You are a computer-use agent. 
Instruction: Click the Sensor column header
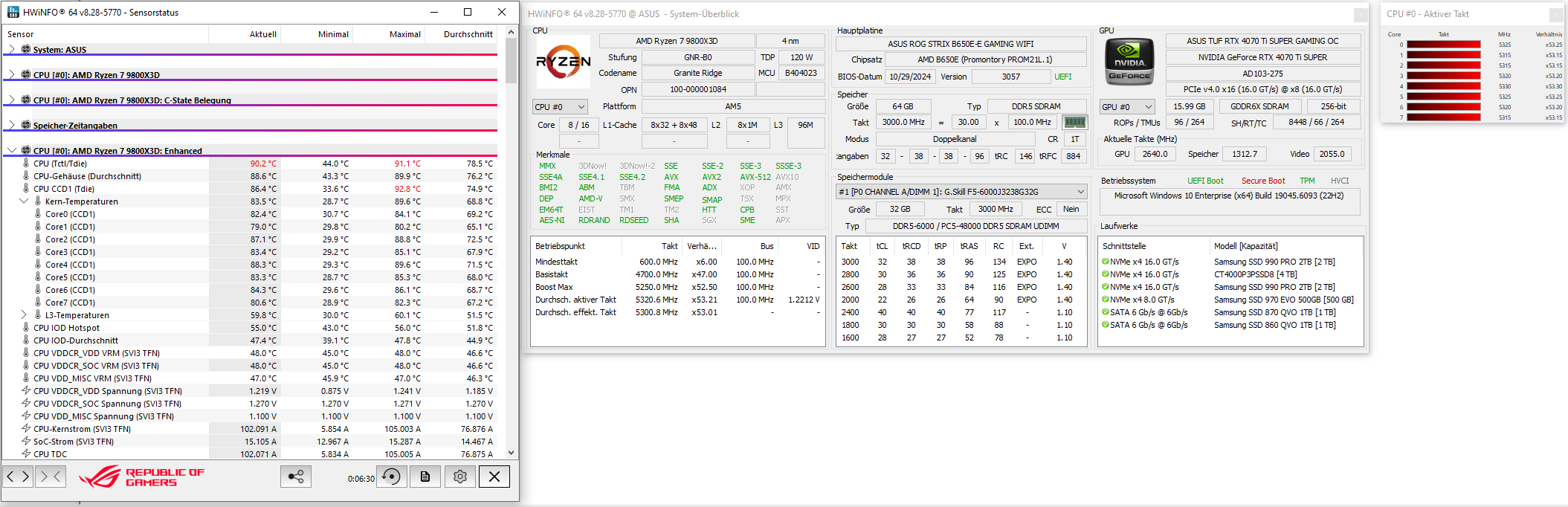[106, 34]
